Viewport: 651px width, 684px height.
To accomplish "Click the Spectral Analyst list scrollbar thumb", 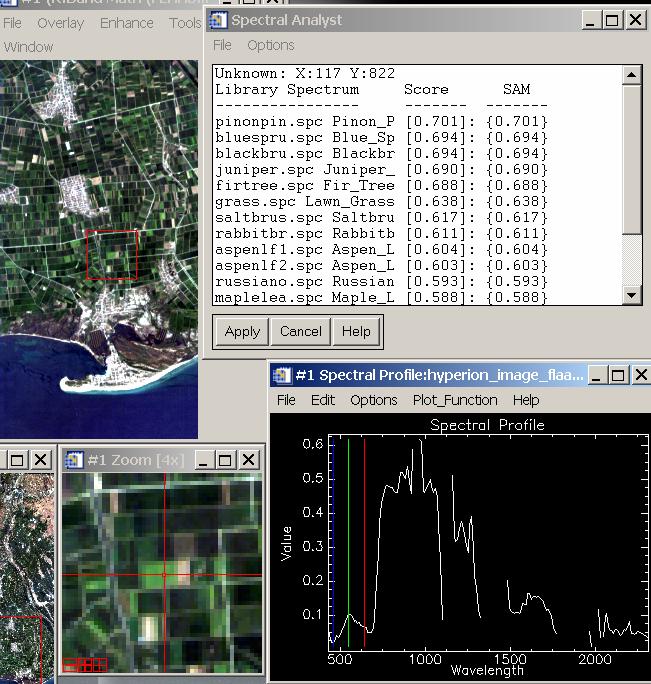I will click(x=631, y=160).
